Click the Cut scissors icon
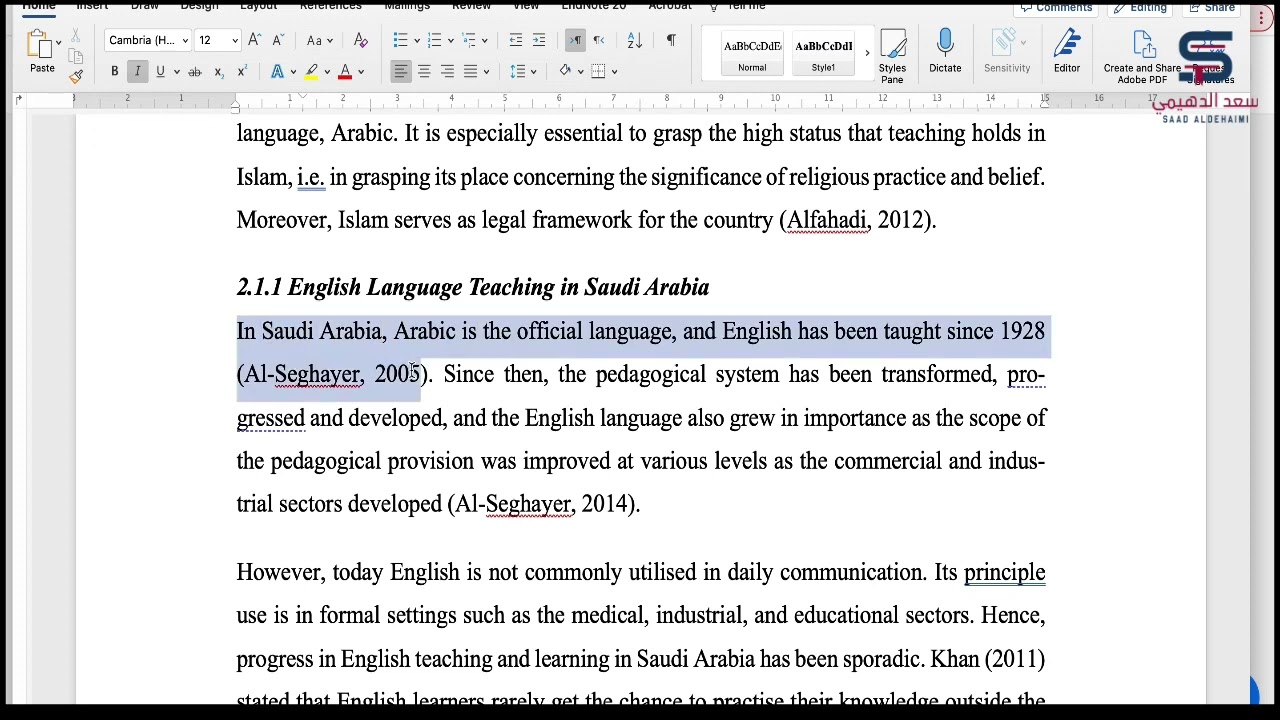 [x=75, y=37]
